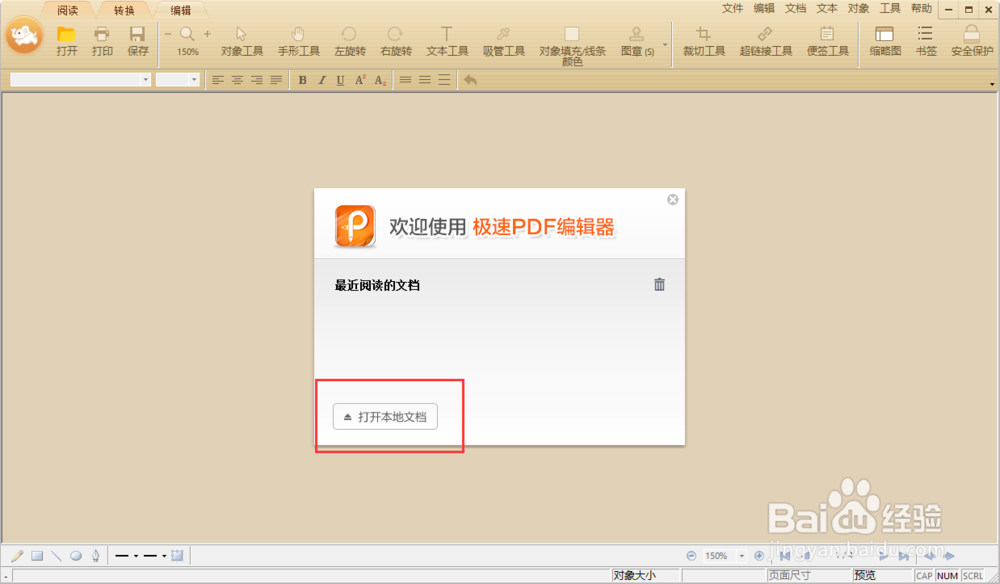Image resolution: width=1000 pixels, height=584 pixels.
Task: Open the 文档 menu
Action: [795, 8]
